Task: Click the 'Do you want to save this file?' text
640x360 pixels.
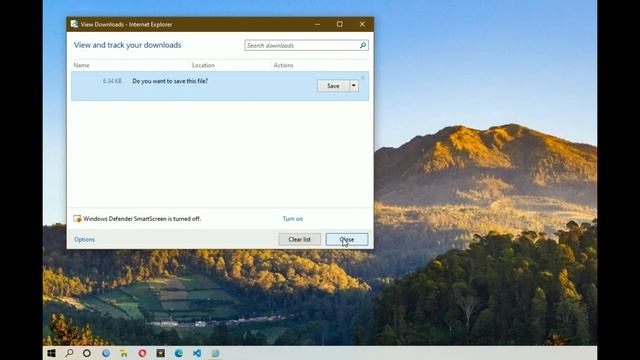Action: point(170,81)
